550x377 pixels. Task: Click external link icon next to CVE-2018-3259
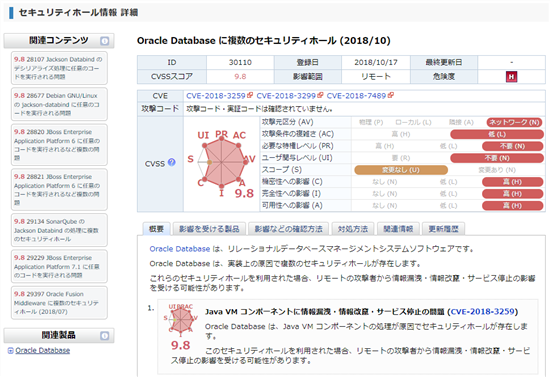coord(250,95)
